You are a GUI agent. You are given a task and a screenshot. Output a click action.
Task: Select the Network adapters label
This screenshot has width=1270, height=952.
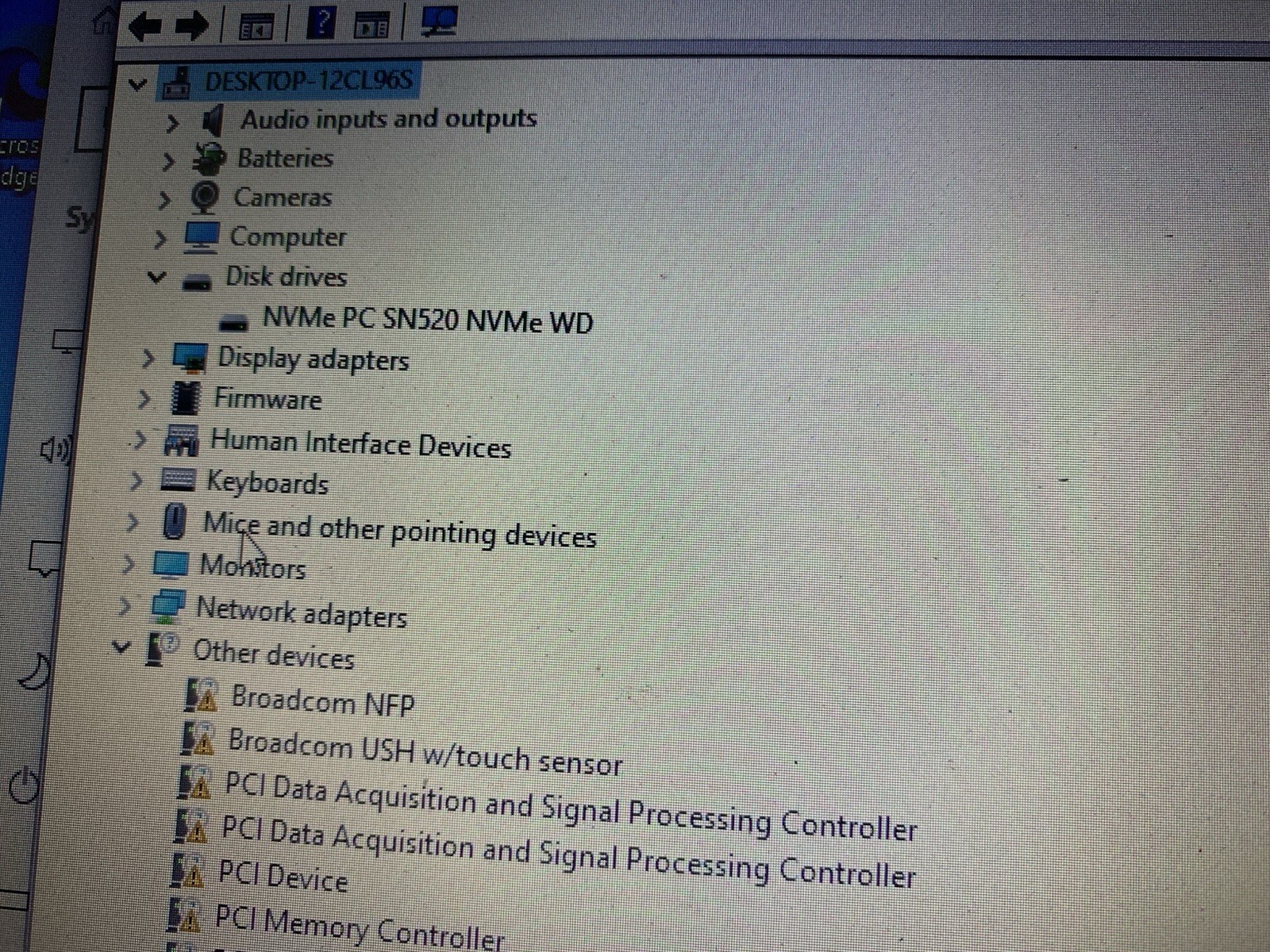click(302, 613)
